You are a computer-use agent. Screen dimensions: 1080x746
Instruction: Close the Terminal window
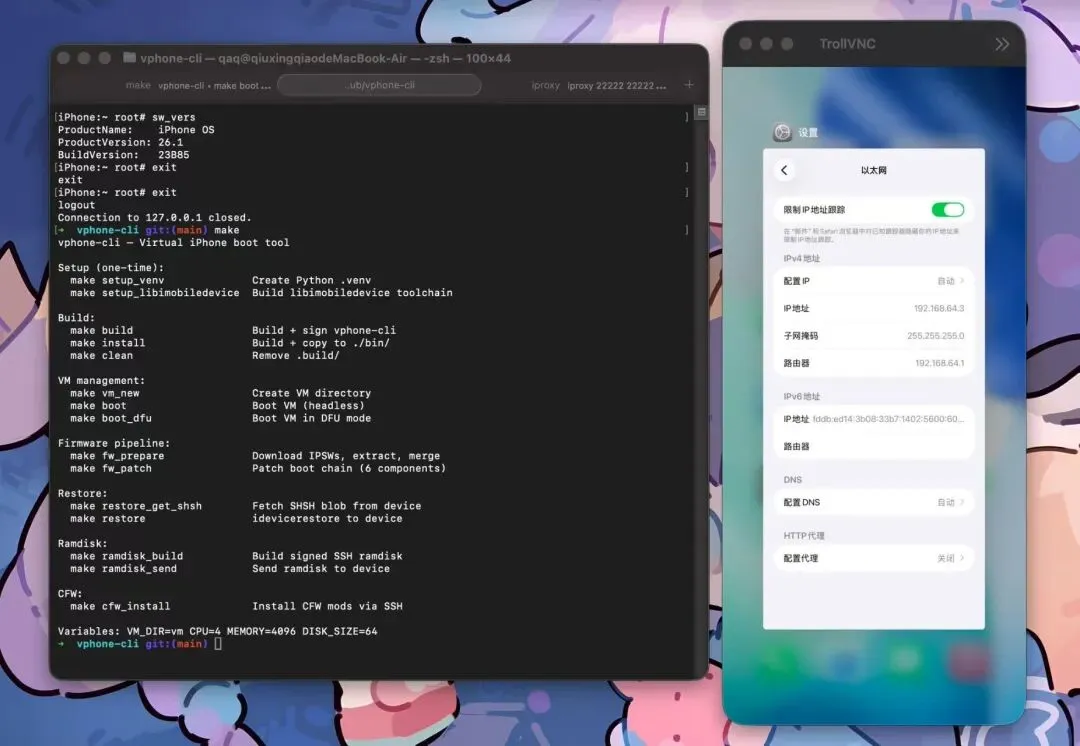(x=63, y=58)
